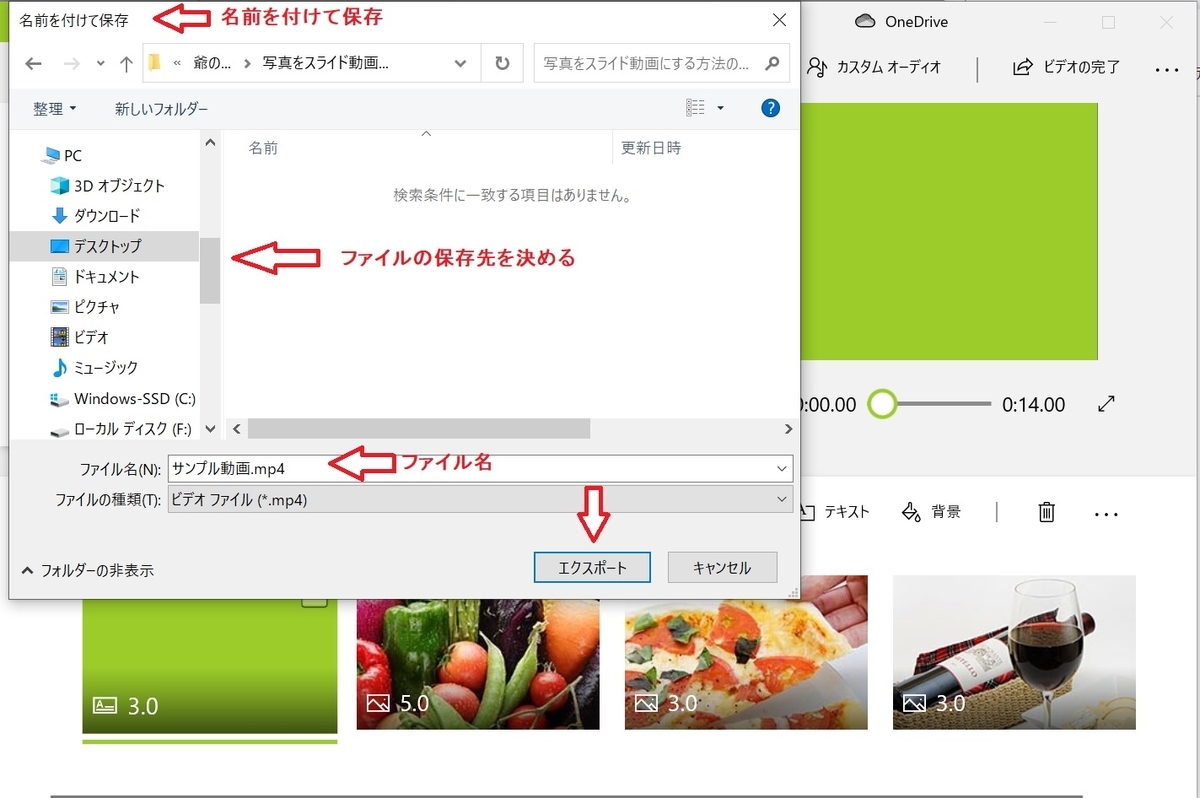Click the エクスポート button
This screenshot has width=1200, height=798.
click(592, 567)
